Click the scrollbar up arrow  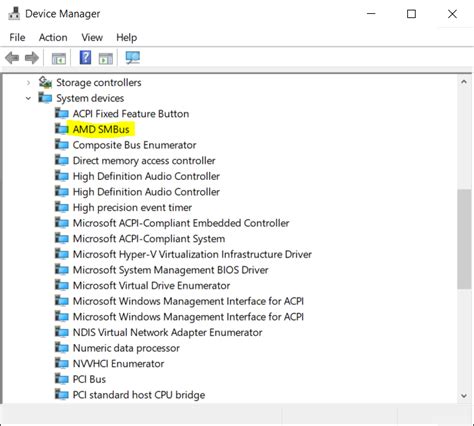(464, 82)
